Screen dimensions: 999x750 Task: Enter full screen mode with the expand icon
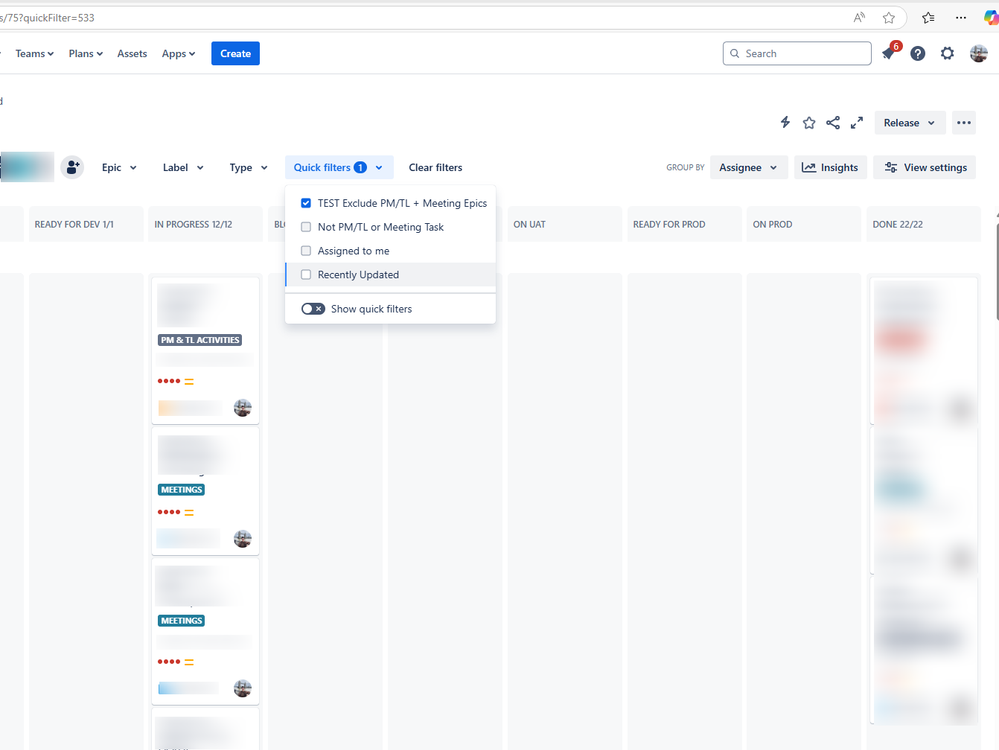[857, 122]
